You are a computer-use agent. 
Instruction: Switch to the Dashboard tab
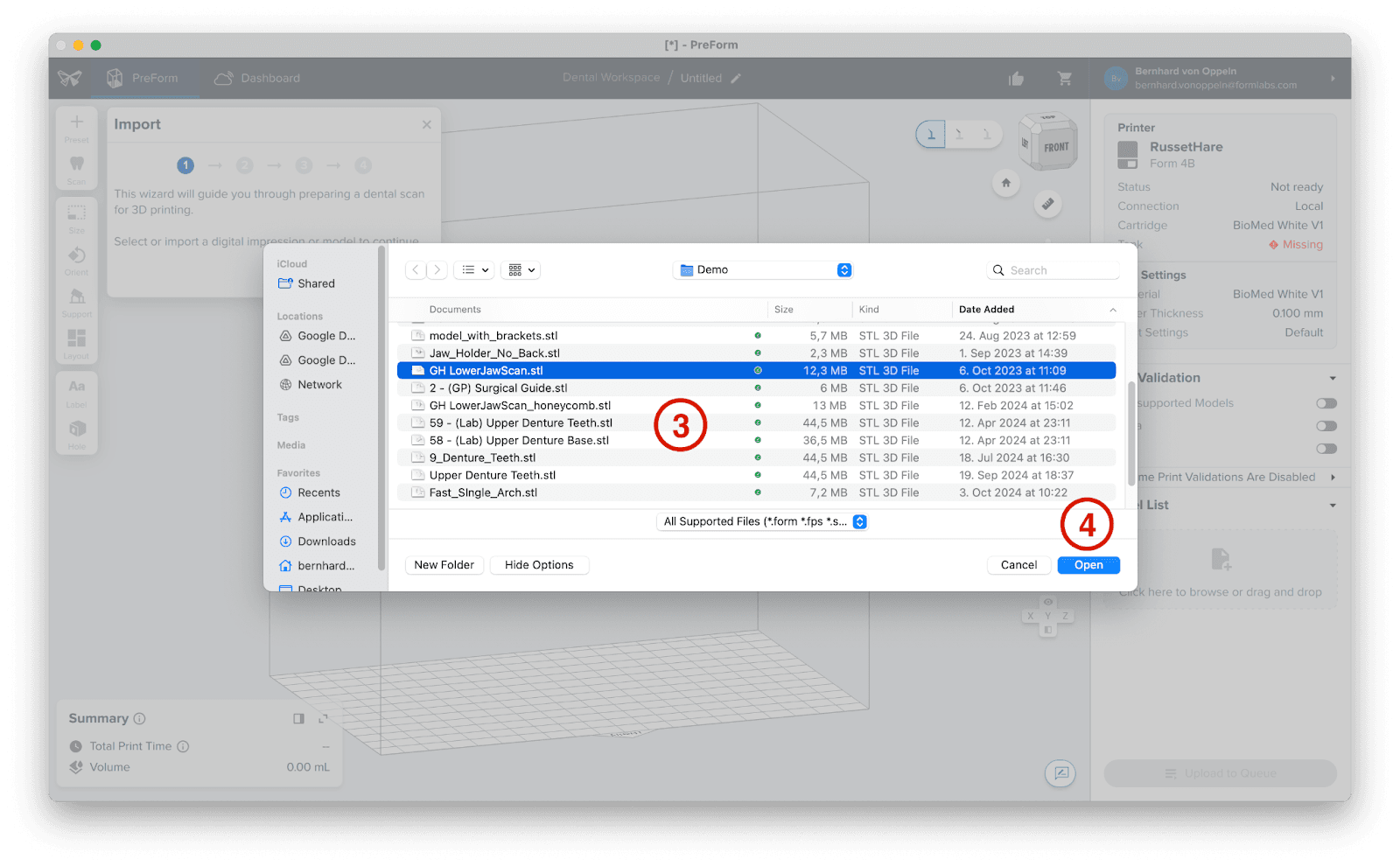tap(257, 79)
